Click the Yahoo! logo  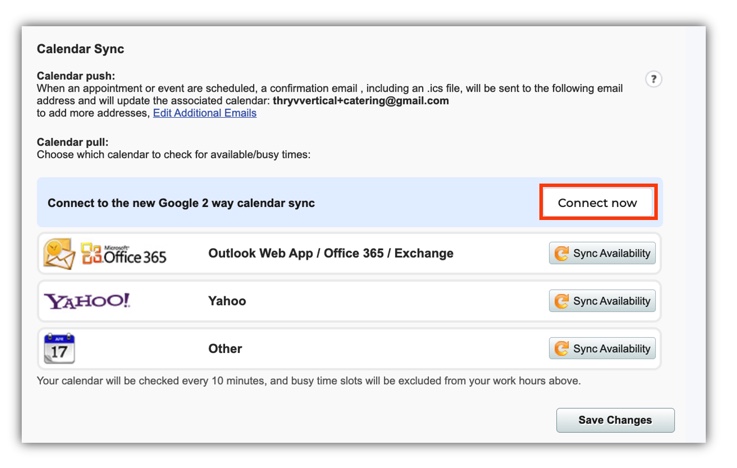87,301
